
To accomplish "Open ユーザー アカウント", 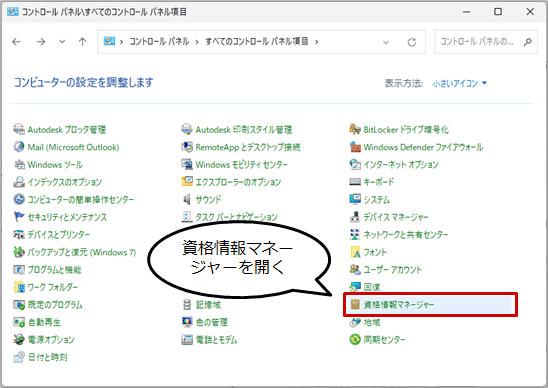I will [386, 270].
